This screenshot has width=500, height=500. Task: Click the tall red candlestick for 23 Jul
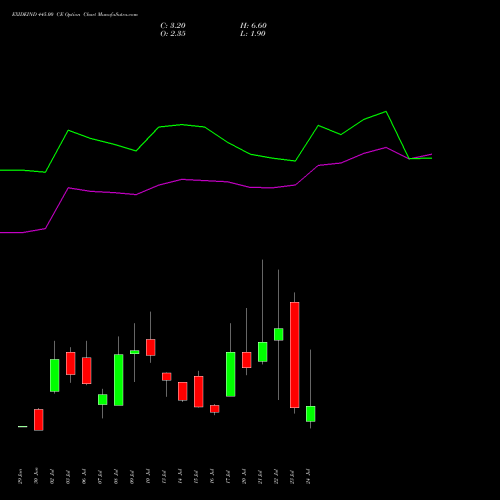pyautogui.click(x=295, y=355)
